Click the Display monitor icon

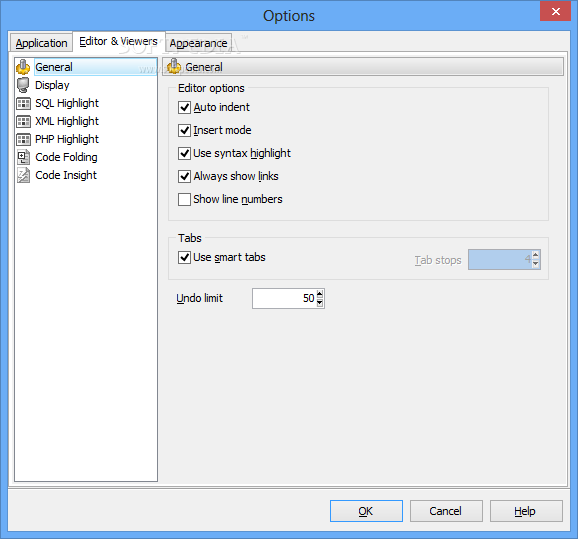23,85
